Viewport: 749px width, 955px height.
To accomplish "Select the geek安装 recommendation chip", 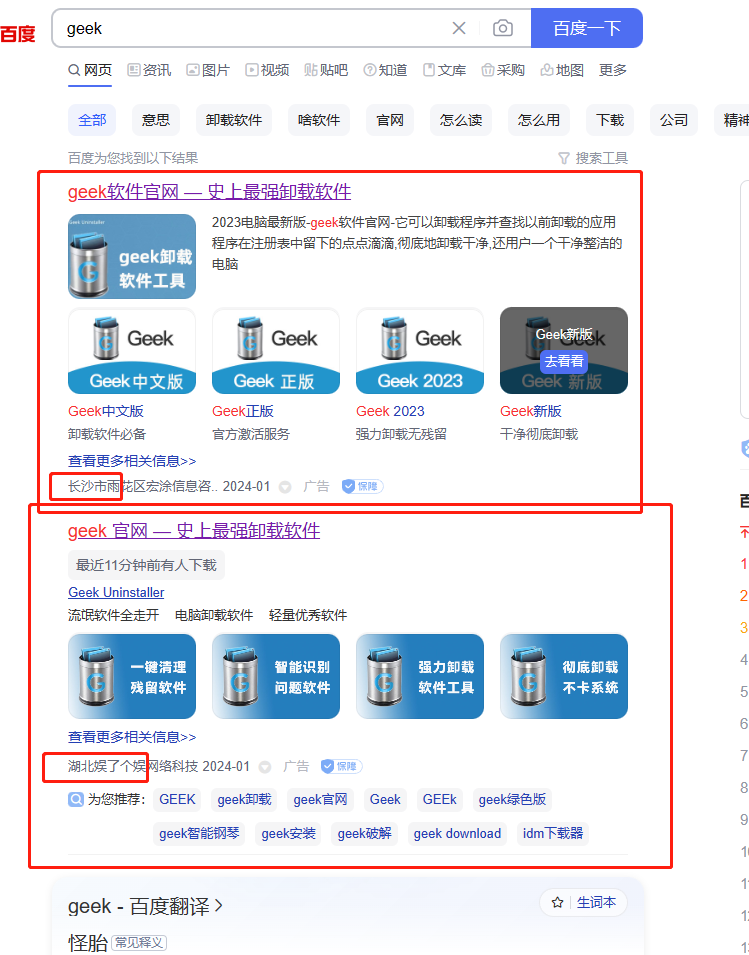I will click(x=289, y=834).
